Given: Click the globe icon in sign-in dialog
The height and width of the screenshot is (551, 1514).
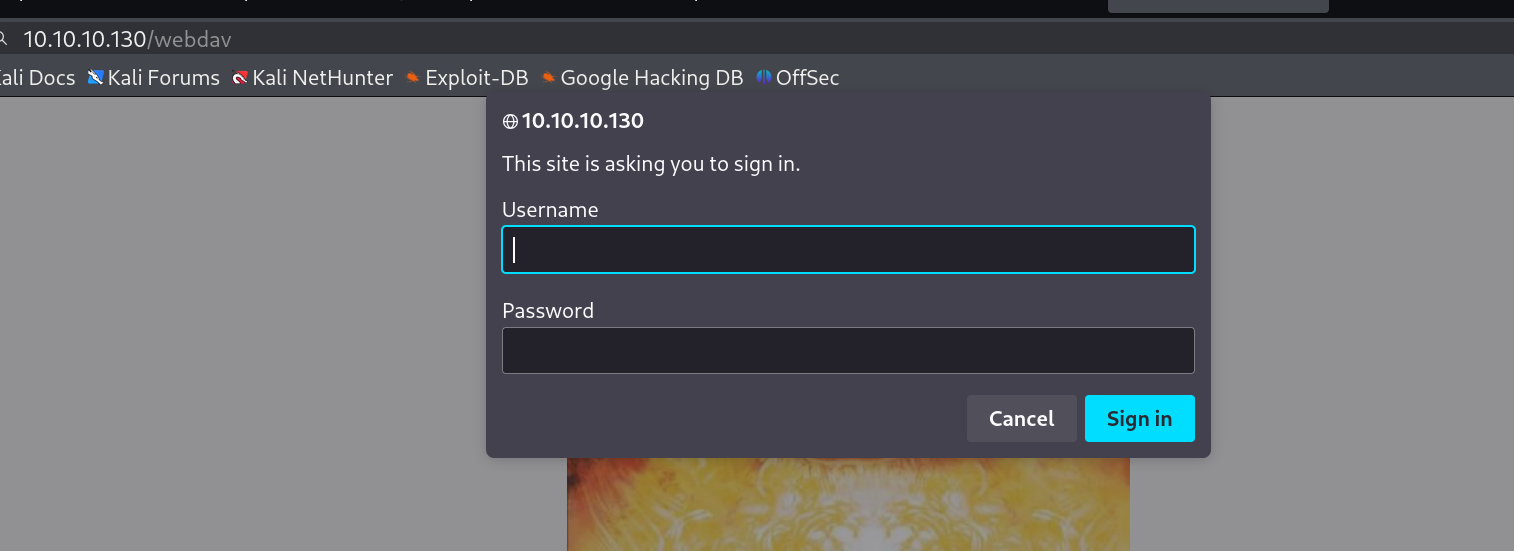Looking at the screenshot, I should [x=510, y=122].
